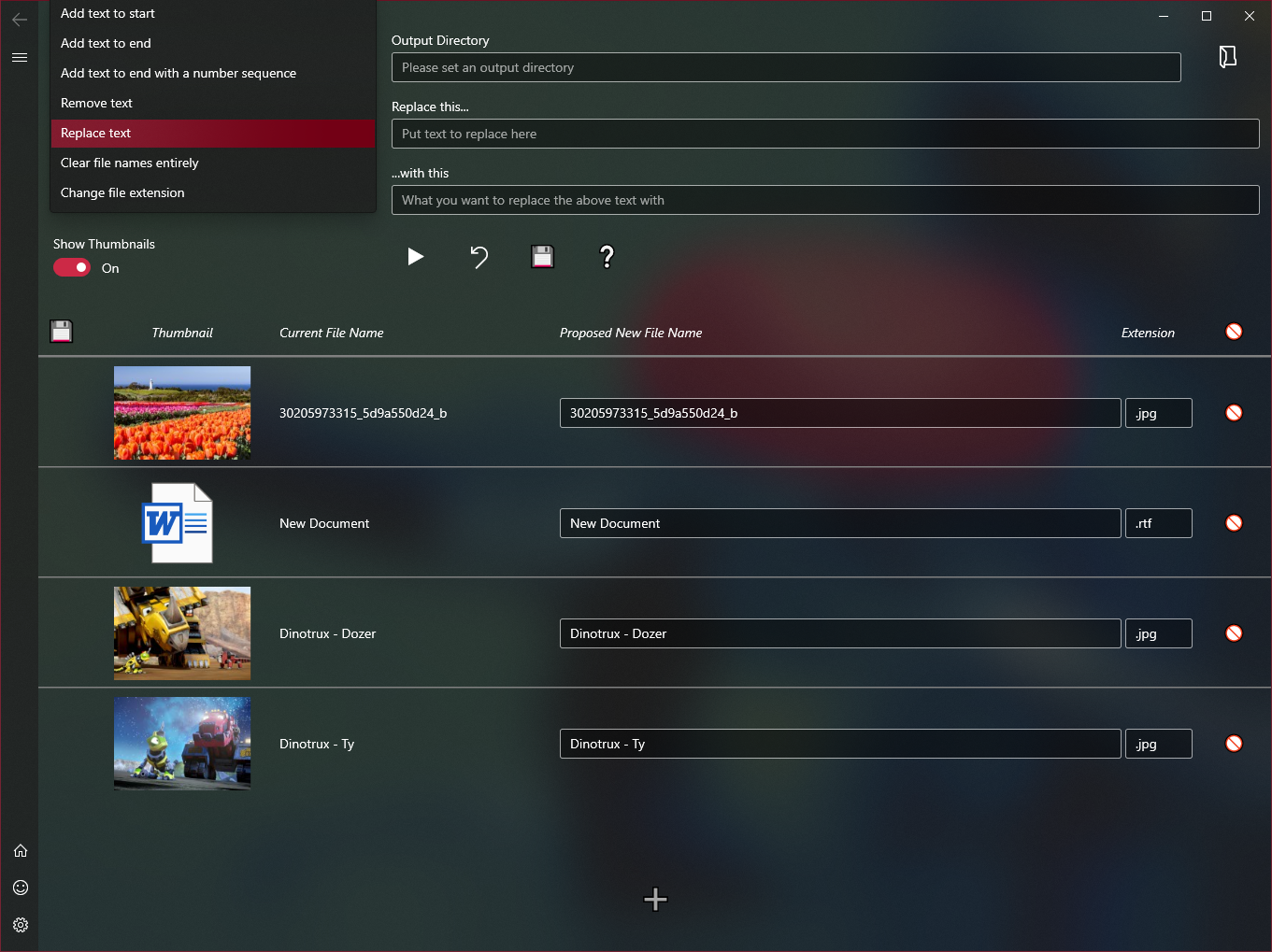Send feedback using the smiley icon
The height and width of the screenshot is (952, 1272).
21,888
